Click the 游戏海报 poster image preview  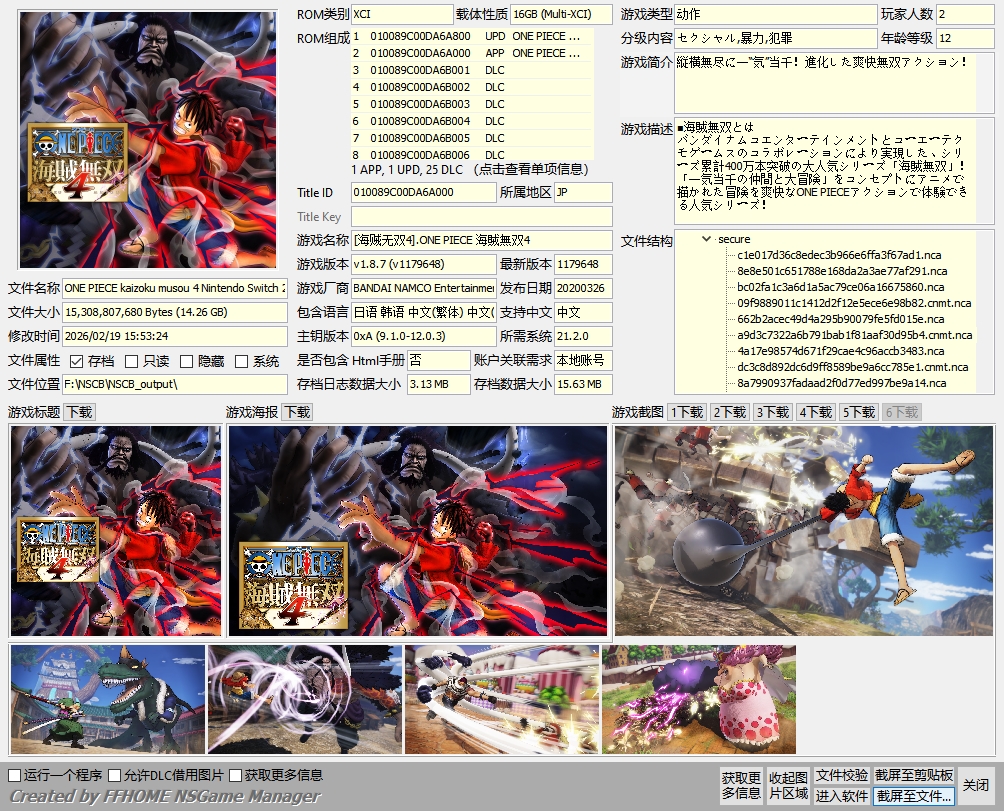[417, 531]
